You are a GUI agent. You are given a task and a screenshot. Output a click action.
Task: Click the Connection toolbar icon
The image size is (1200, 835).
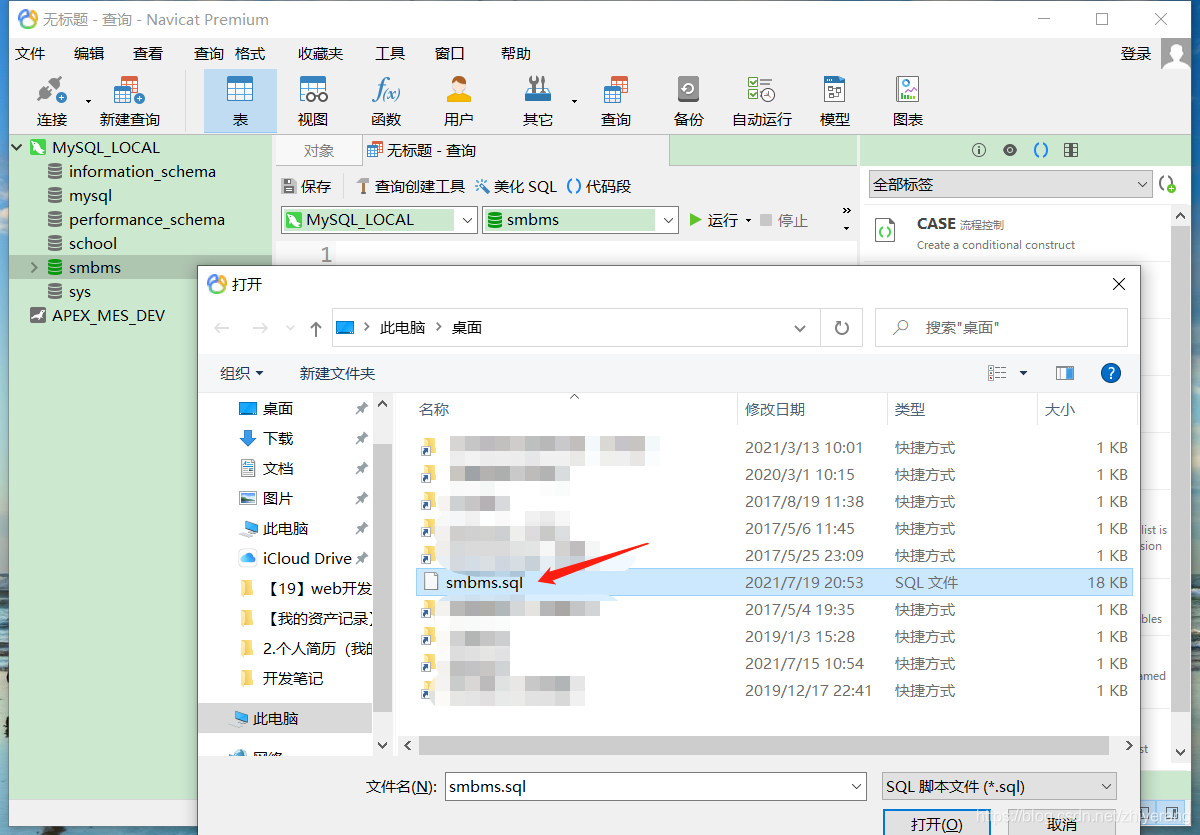pos(51,101)
